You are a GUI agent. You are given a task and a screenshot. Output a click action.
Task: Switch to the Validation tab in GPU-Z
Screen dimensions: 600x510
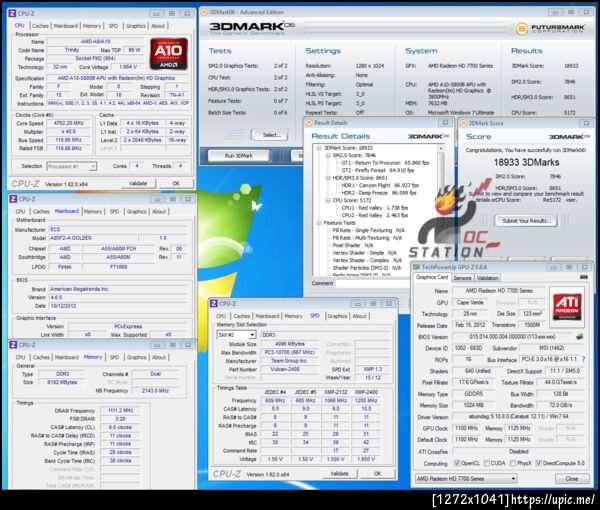(x=488, y=278)
